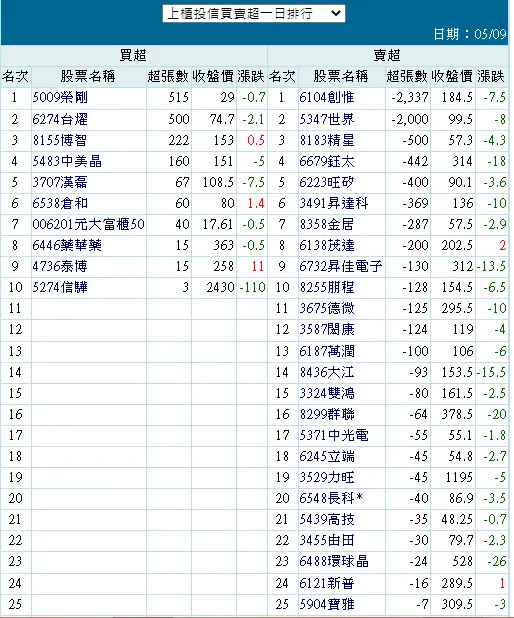The image size is (514, 618).
Task: Click the 超張數 header in the 買超 table
Action: click(168, 76)
